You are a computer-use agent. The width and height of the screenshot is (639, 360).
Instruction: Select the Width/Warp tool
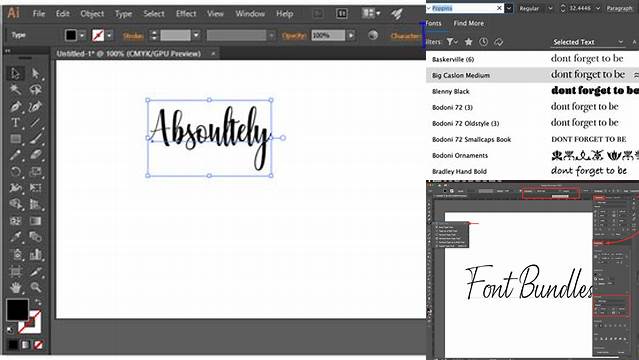(15, 188)
